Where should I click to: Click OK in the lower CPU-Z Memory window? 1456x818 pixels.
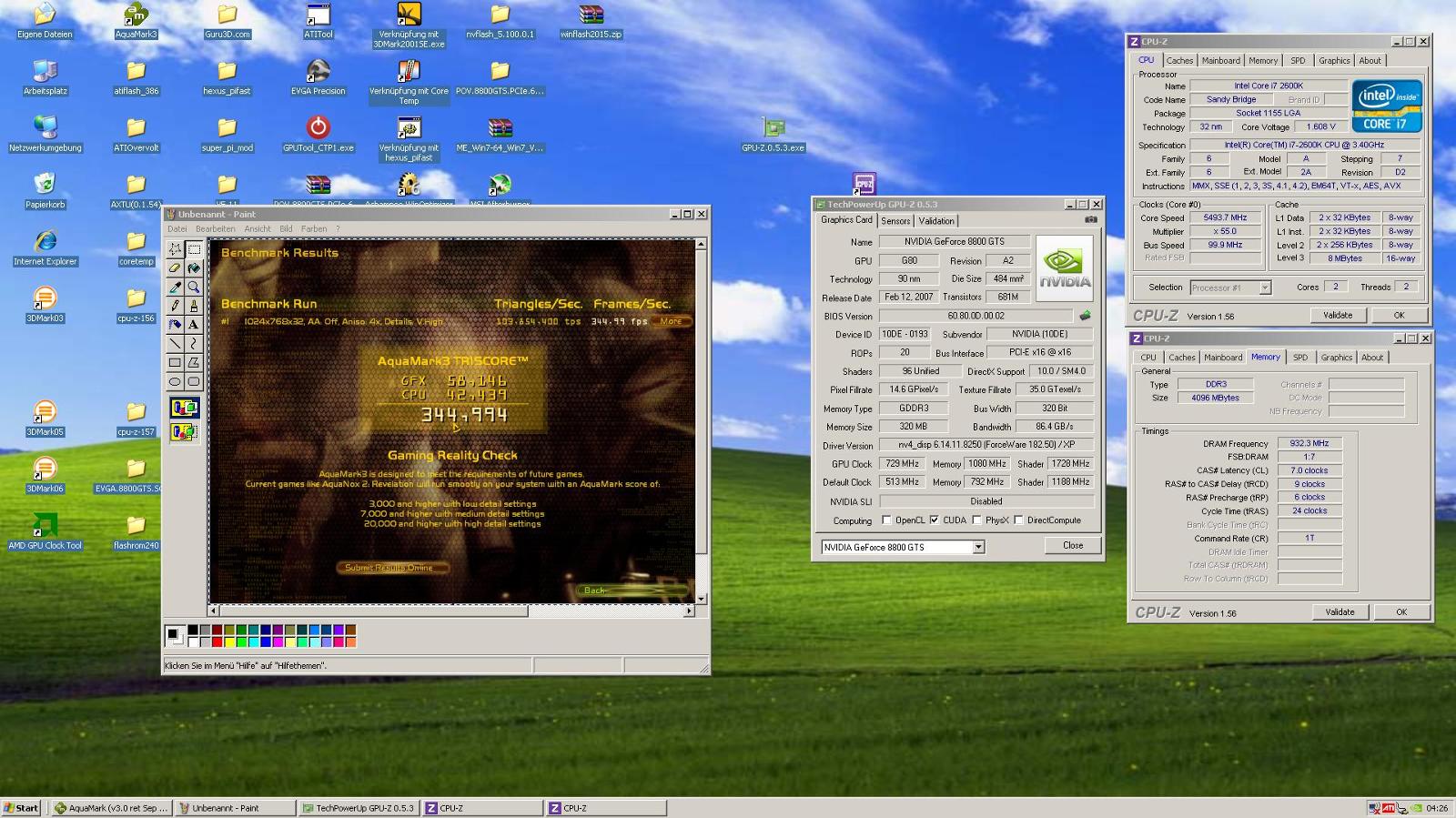pos(1401,612)
